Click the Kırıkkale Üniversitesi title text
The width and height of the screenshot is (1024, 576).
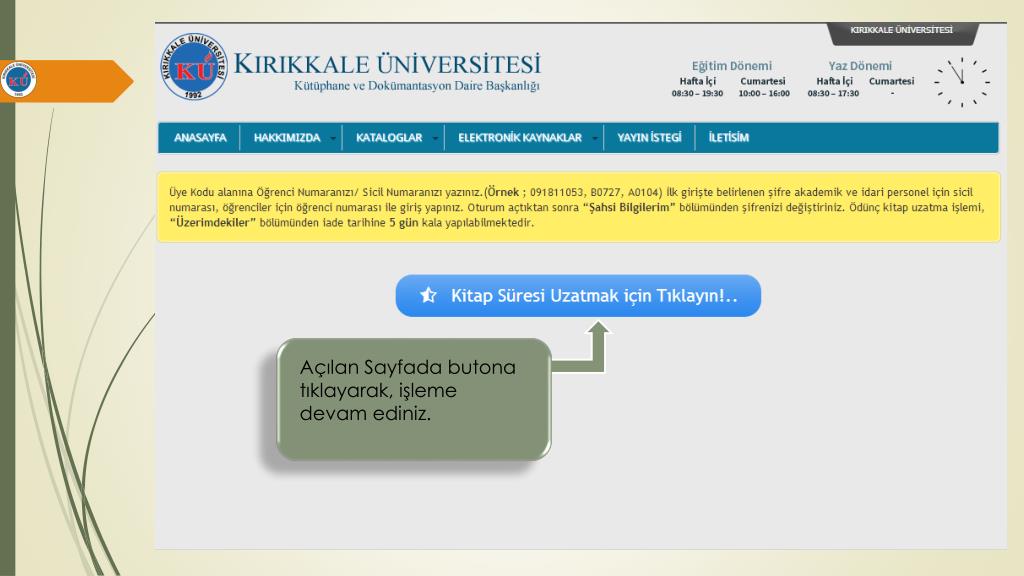click(x=387, y=65)
